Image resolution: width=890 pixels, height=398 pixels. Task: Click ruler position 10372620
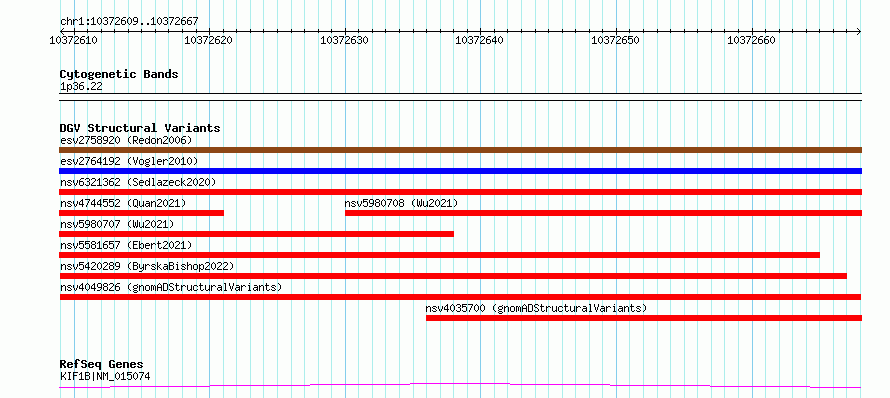click(x=209, y=40)
